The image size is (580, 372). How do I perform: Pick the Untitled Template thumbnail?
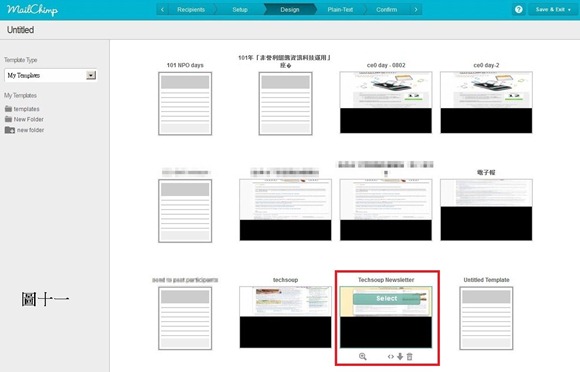point(486,318)
